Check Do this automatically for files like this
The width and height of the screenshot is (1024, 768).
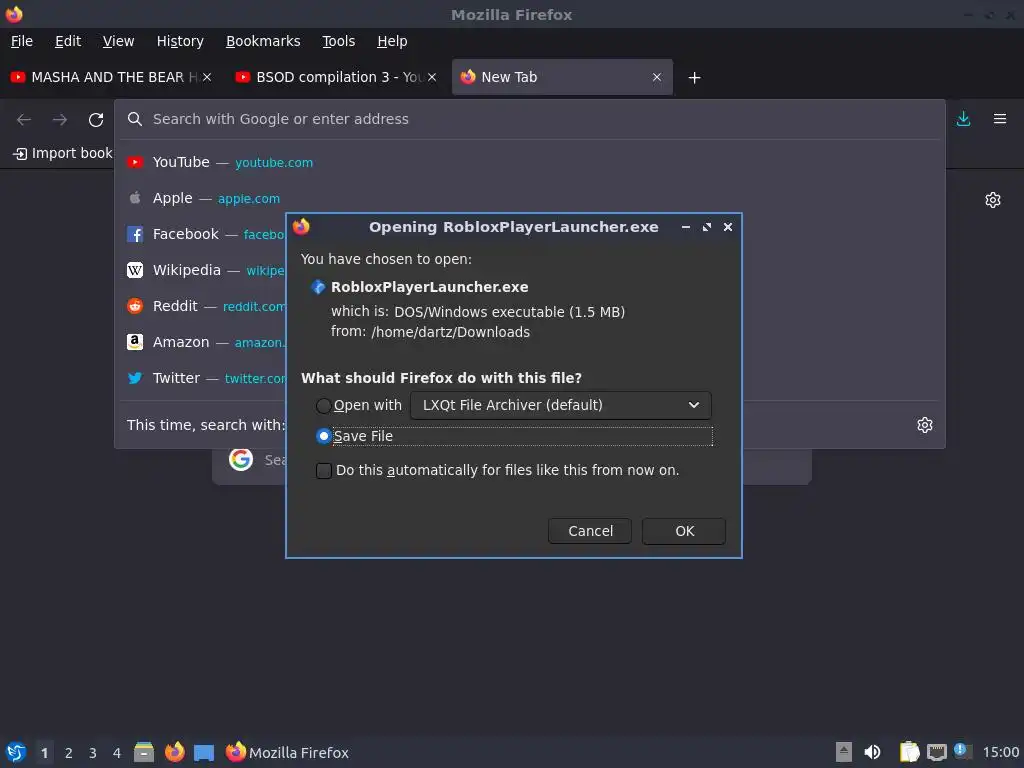coord(324,471)
